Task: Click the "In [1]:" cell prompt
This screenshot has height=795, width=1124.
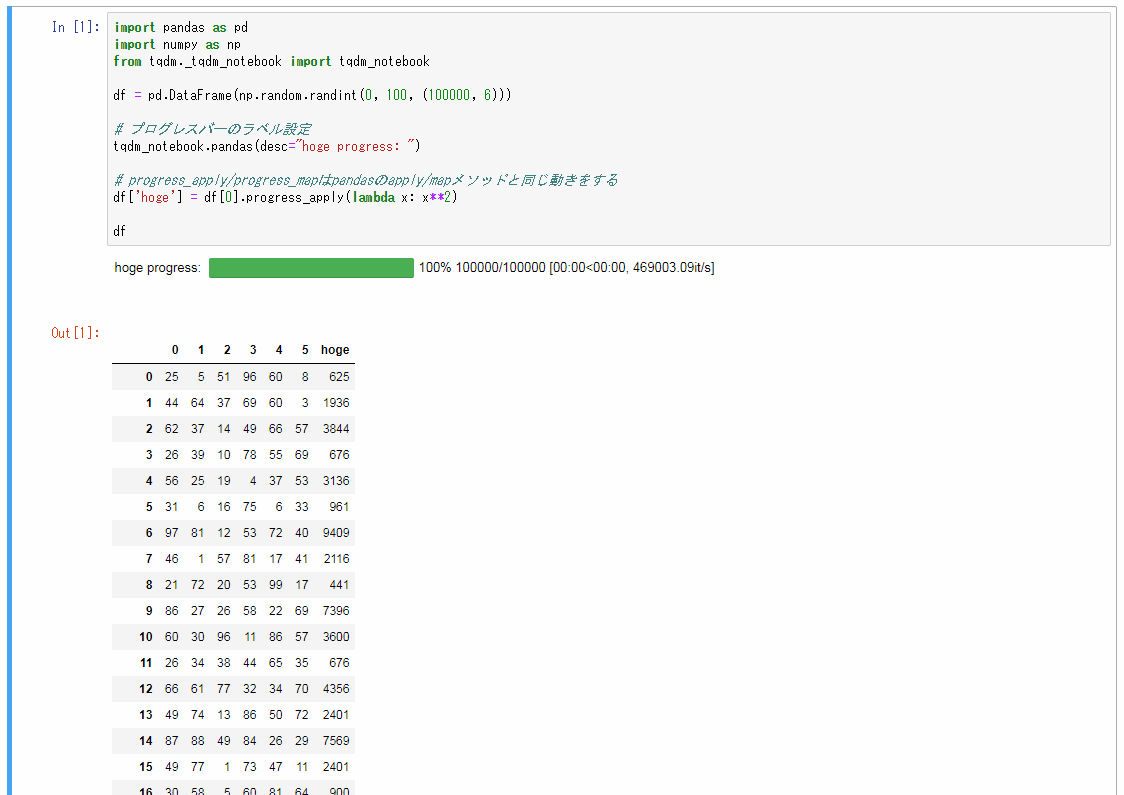Action: (75, 27)
